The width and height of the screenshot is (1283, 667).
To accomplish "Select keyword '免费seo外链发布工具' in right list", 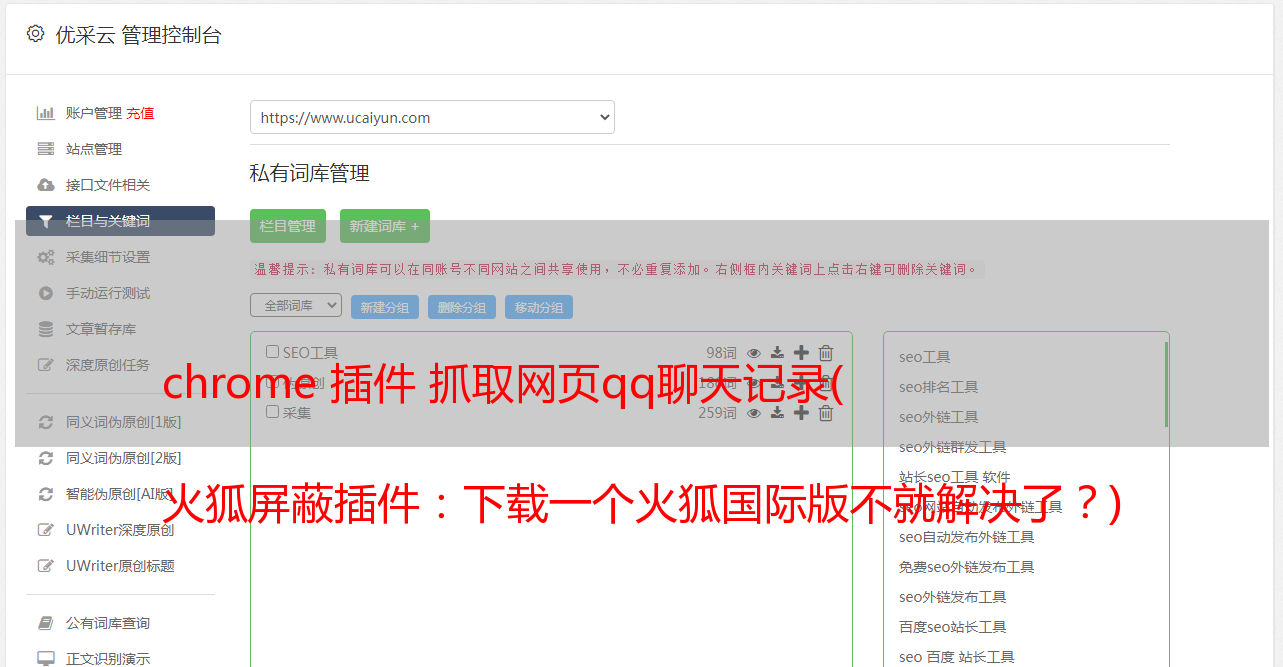I will pyautogui.click(x=967, y=567).
